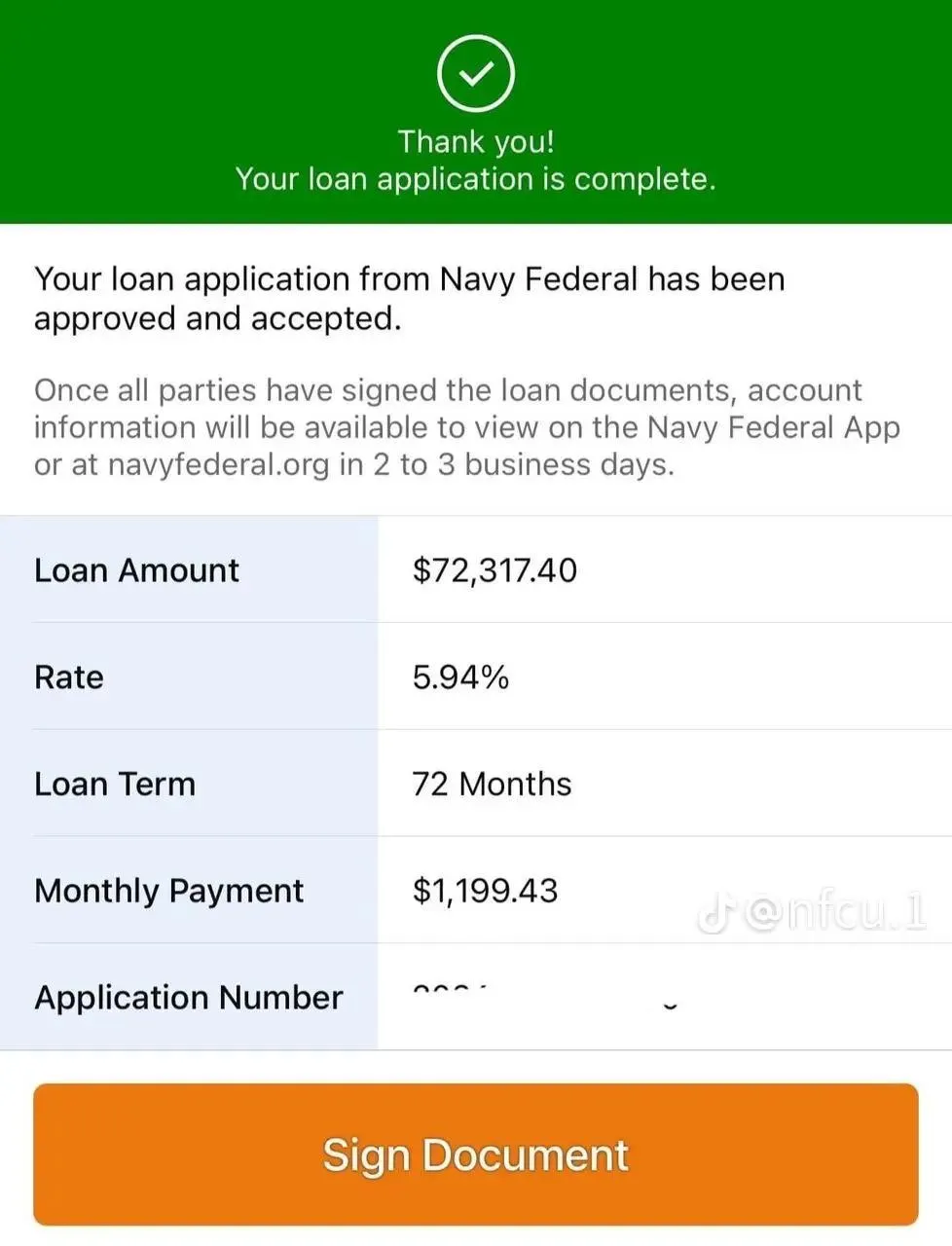Click the Thank you! heading text
Viewport: 952px width, 1246px height.
475,142
